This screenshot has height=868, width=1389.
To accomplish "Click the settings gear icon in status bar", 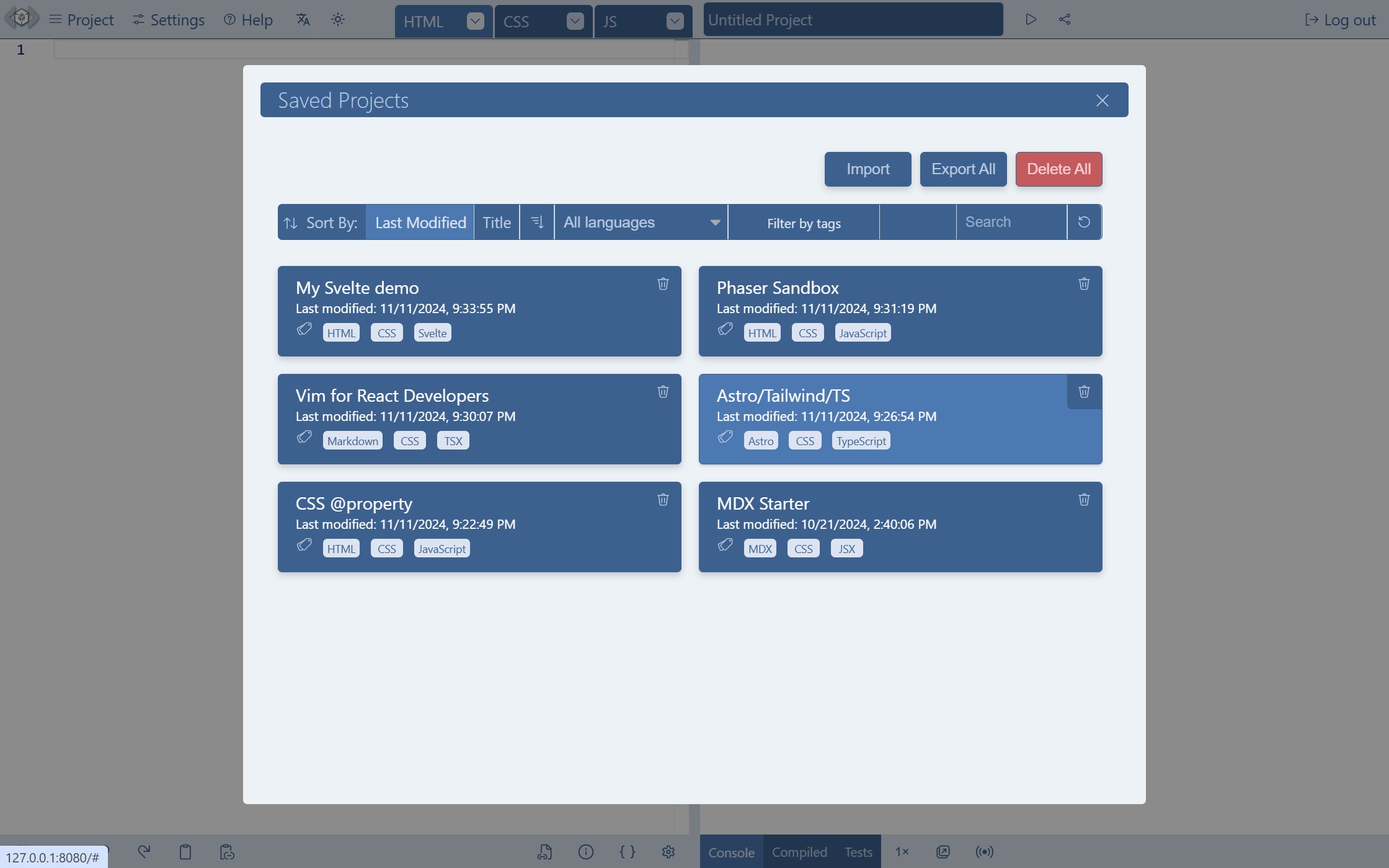I will [x=668, y=851].
